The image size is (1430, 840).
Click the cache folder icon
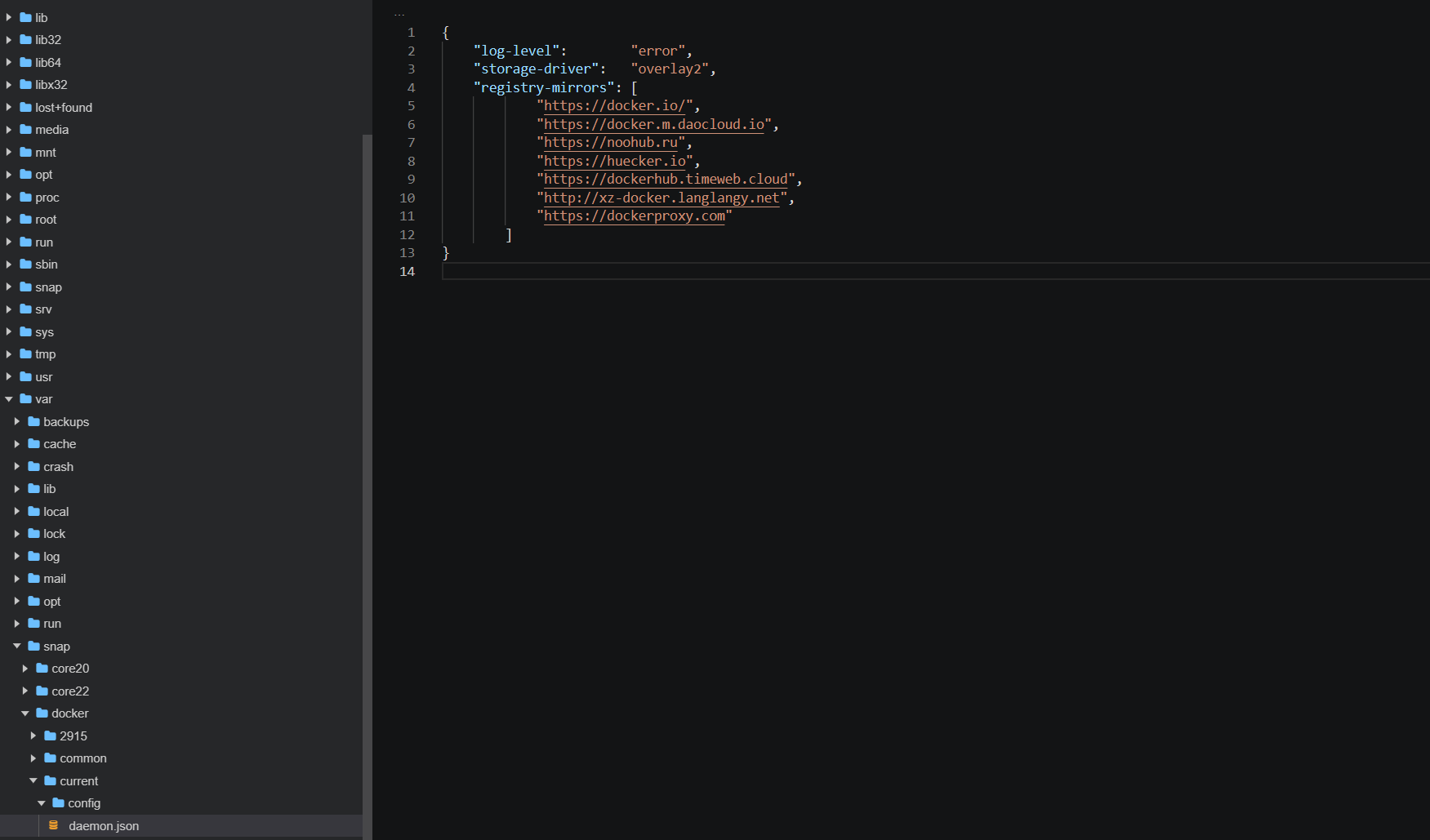33,443
